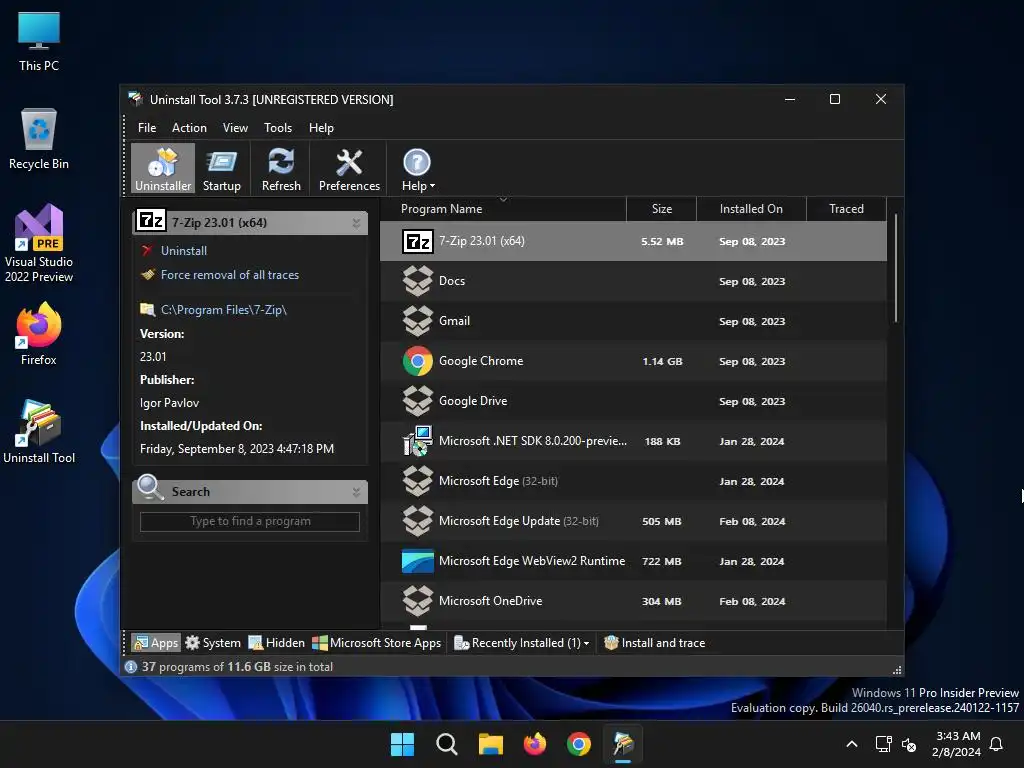Click the Uninstall link in details panel

click(184, 251)
